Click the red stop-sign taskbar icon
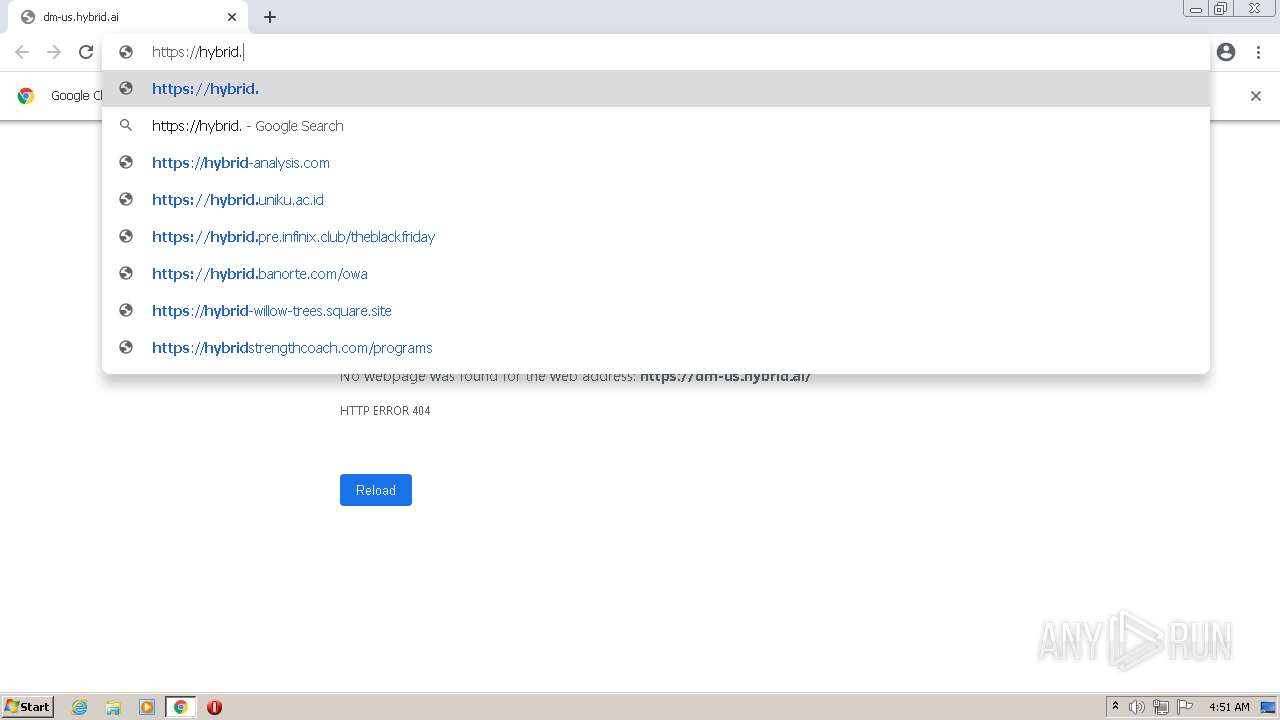This screenshot has height=720, width=1280. [x=214, y=707]
